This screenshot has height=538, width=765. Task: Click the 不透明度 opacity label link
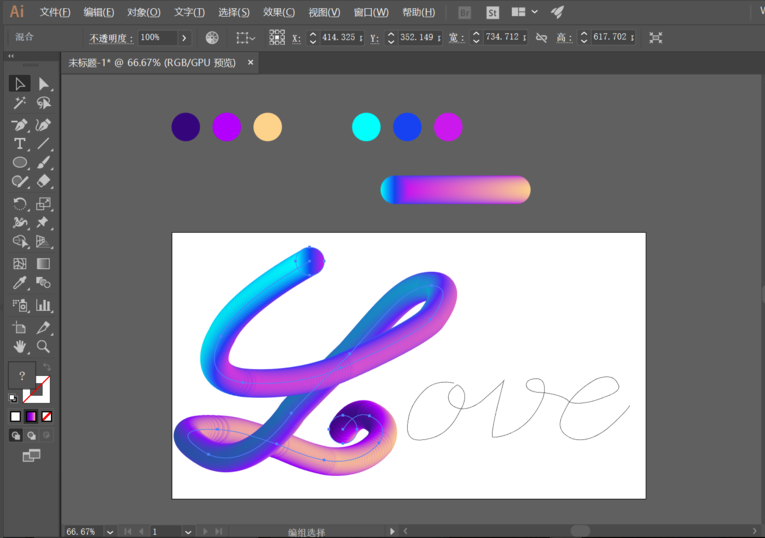point(111,38)
